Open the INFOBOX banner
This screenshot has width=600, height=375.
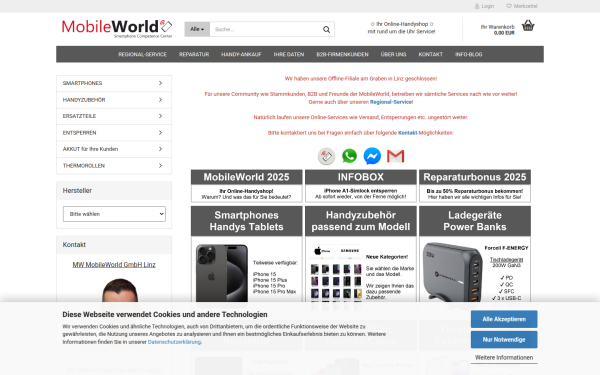pyautogui.click(x=360, y=186)
